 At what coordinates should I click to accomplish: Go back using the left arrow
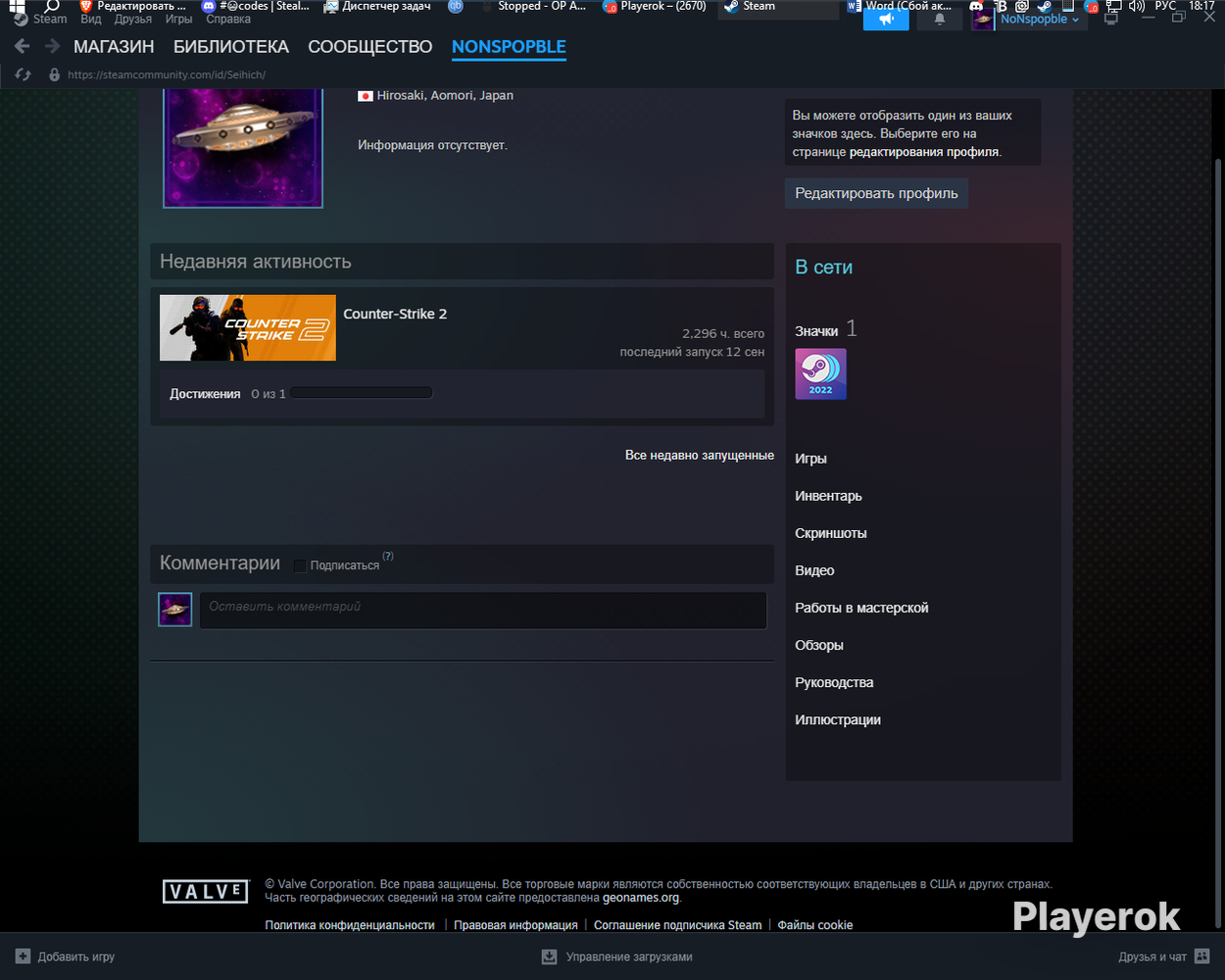tap(22, 46)
